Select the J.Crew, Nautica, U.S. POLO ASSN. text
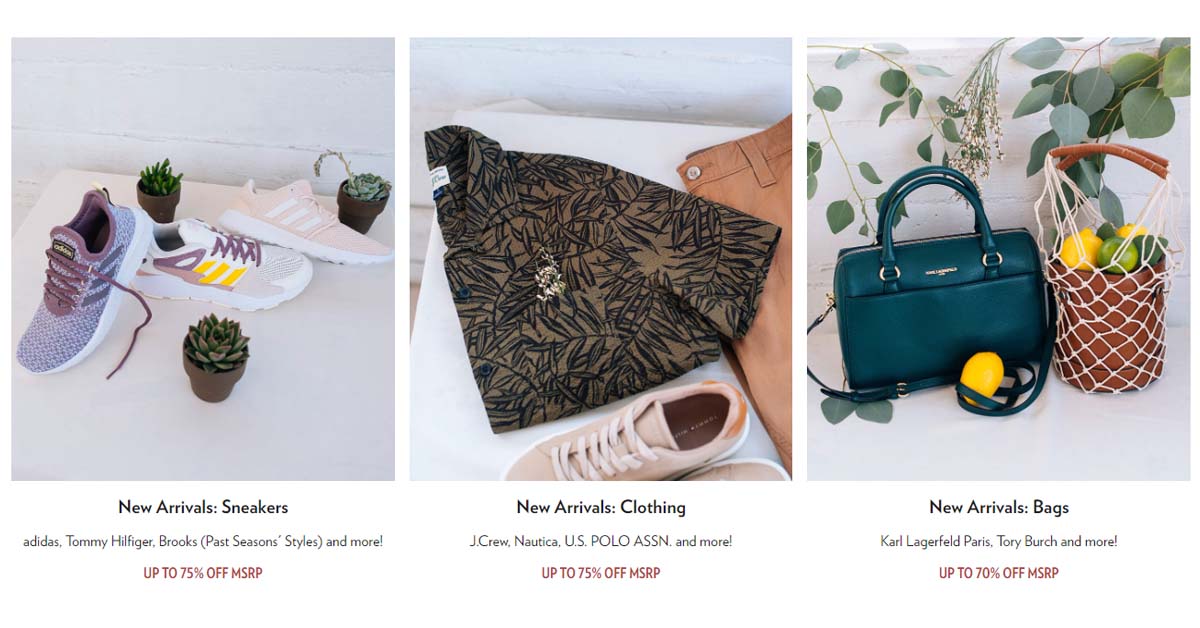The width and height of the screenshot is (1200, 628). (x=601, y=542)
